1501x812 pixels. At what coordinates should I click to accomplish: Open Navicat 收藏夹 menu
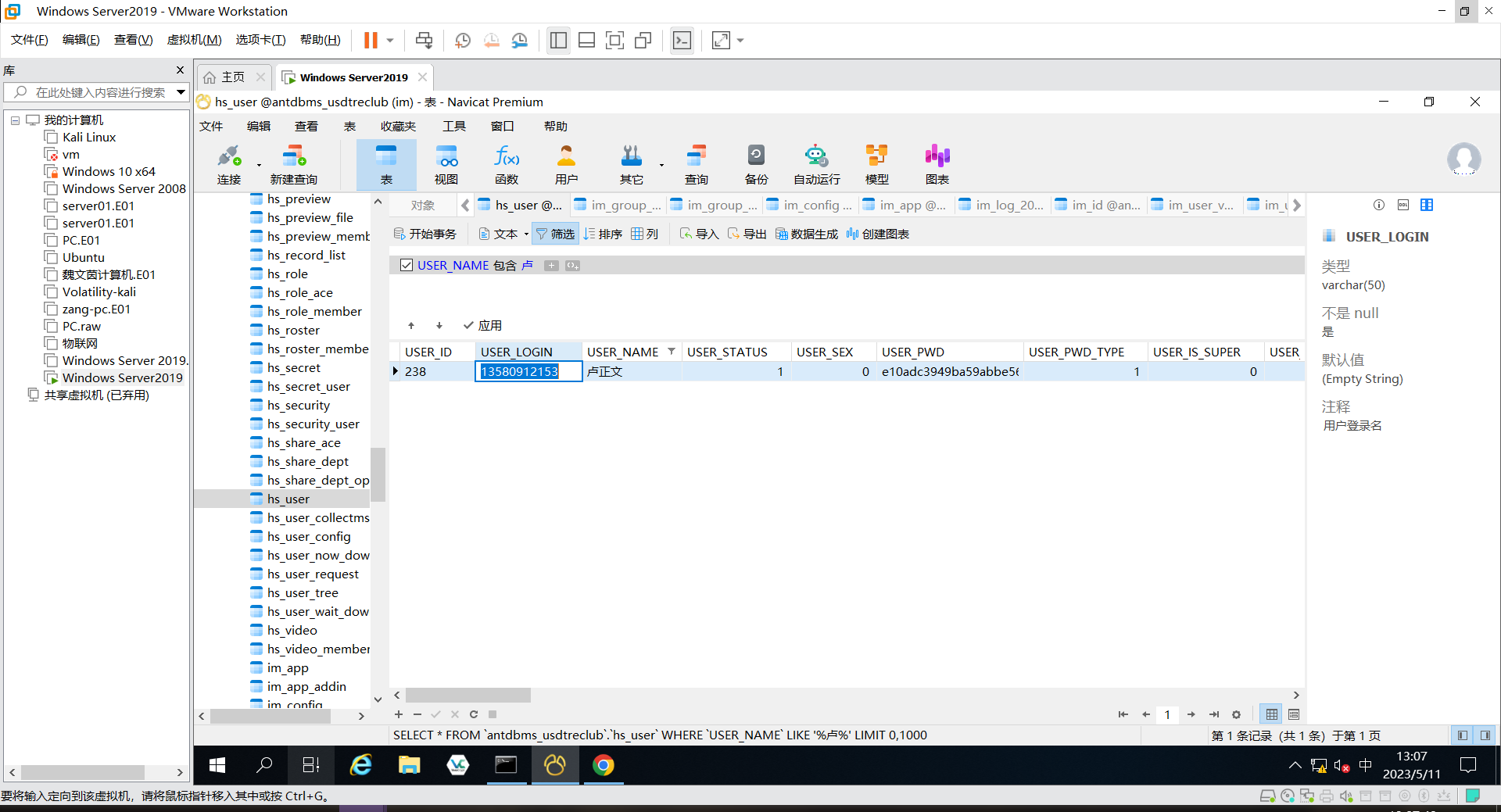click(x=398, y=126)
